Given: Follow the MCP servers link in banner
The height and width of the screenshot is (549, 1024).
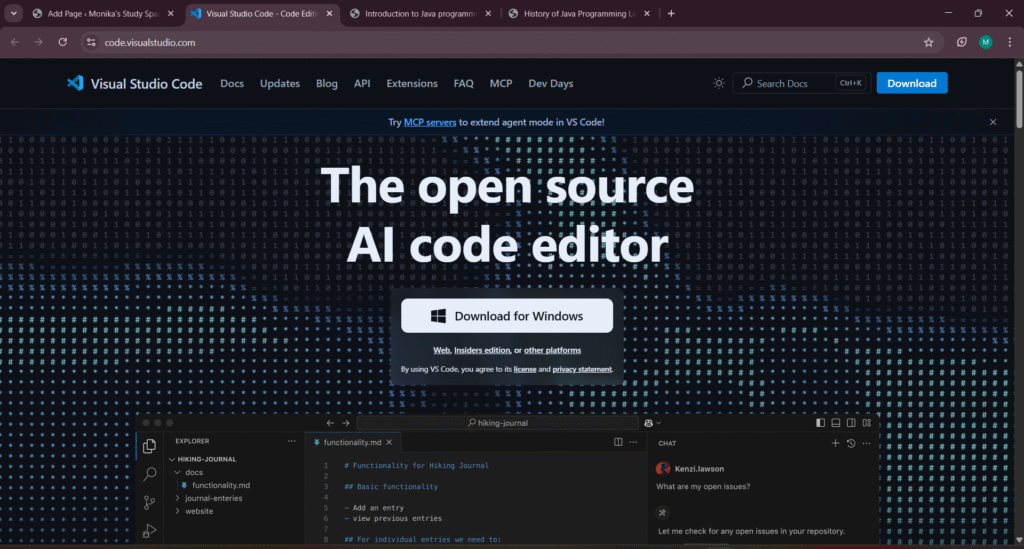Looking at the screenshot, I should point(430,122).
